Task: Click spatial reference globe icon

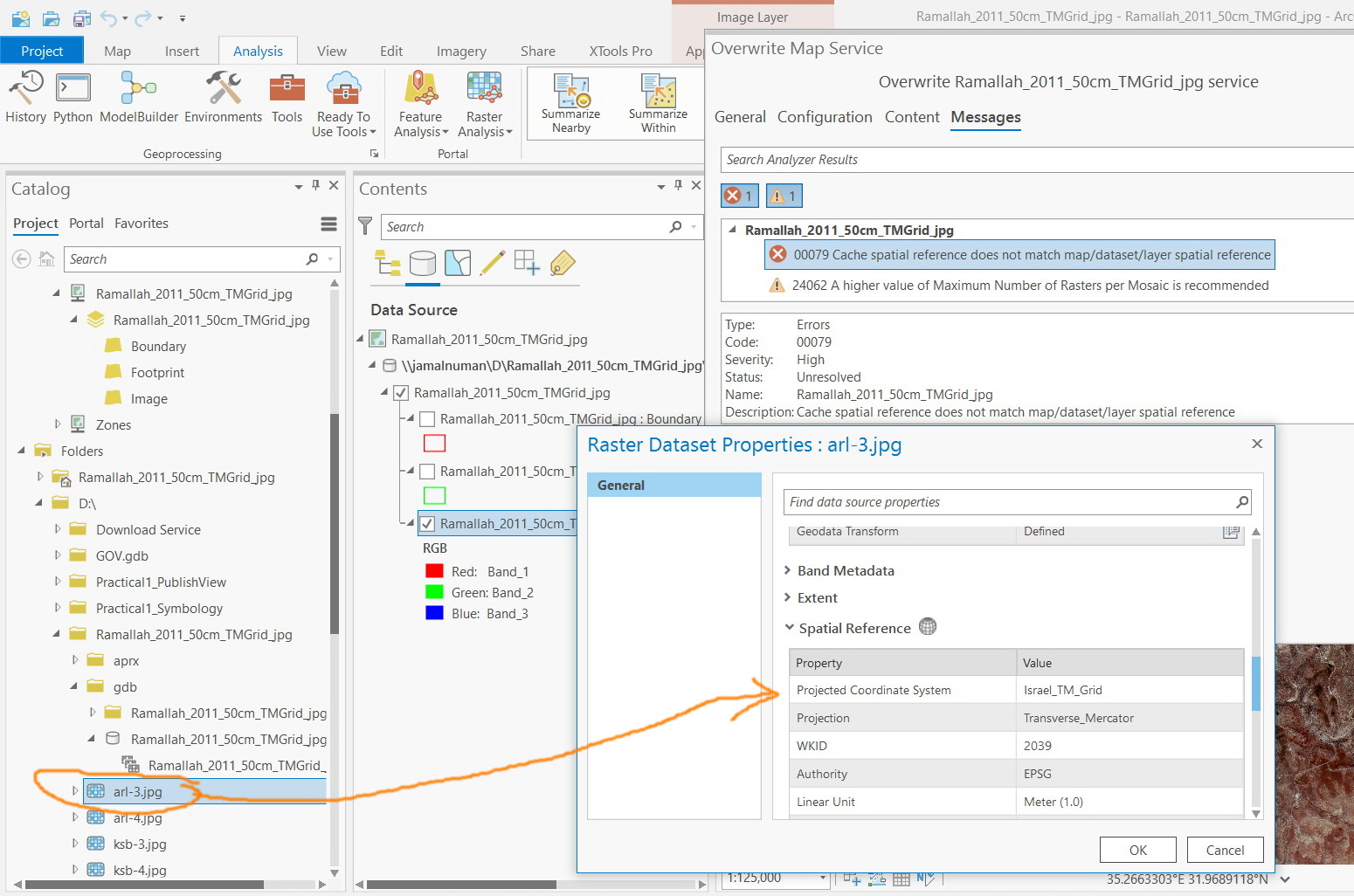Action: click(x=928, y=627)
